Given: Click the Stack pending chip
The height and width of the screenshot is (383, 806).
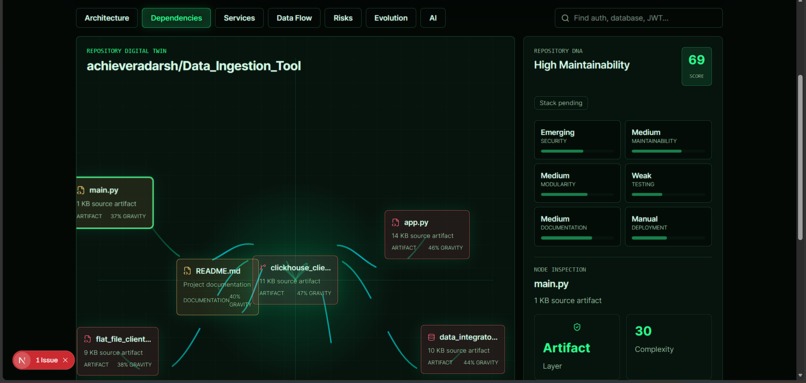Looking at the screenshot, I should coord(561,103).
